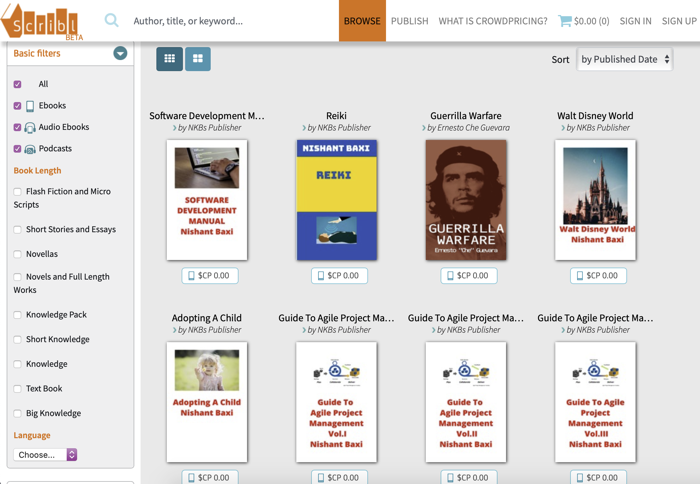
Task: Click the Ebooks tablet icon
Action: [30, 106]
